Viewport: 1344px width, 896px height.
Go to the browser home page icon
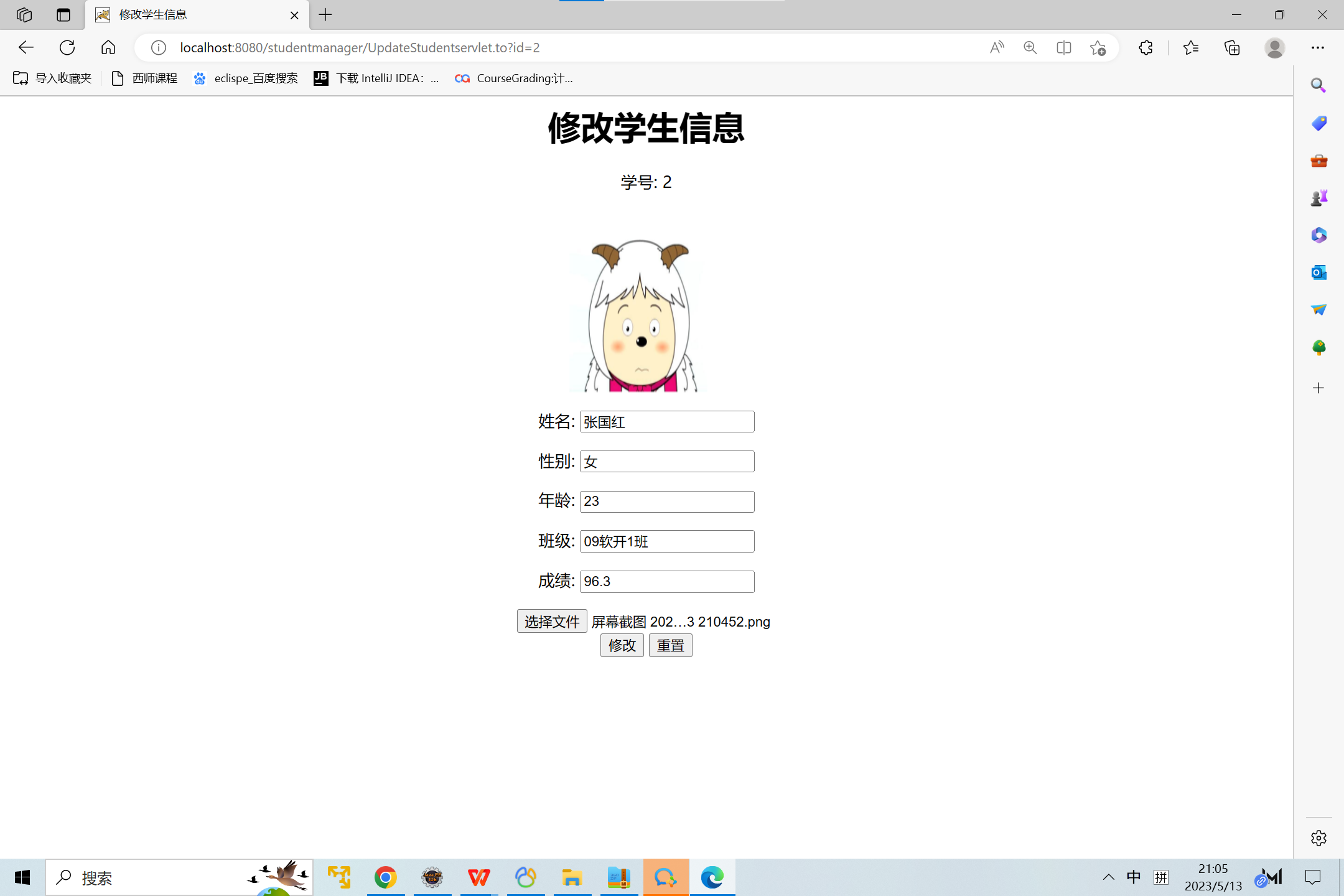(108, 47)
